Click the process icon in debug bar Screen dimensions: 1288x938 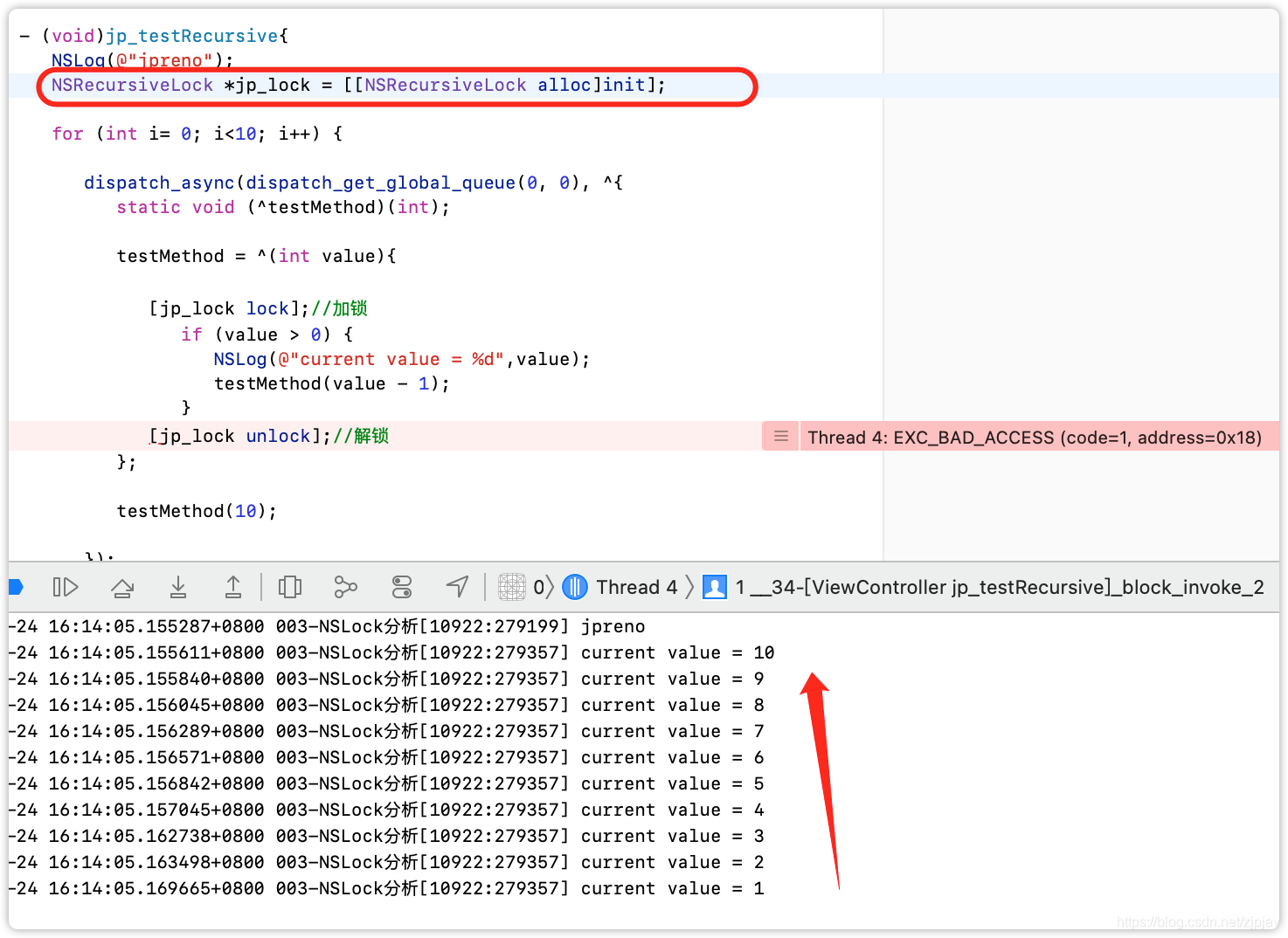click(x=512, y=587)
